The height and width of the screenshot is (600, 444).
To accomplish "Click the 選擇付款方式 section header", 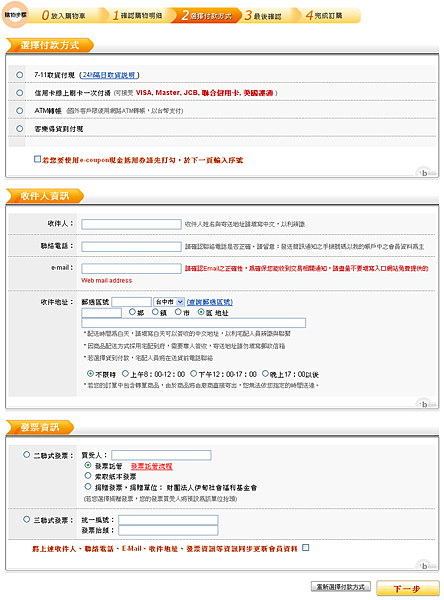I will pyautogui.click(x=50, y=45).
